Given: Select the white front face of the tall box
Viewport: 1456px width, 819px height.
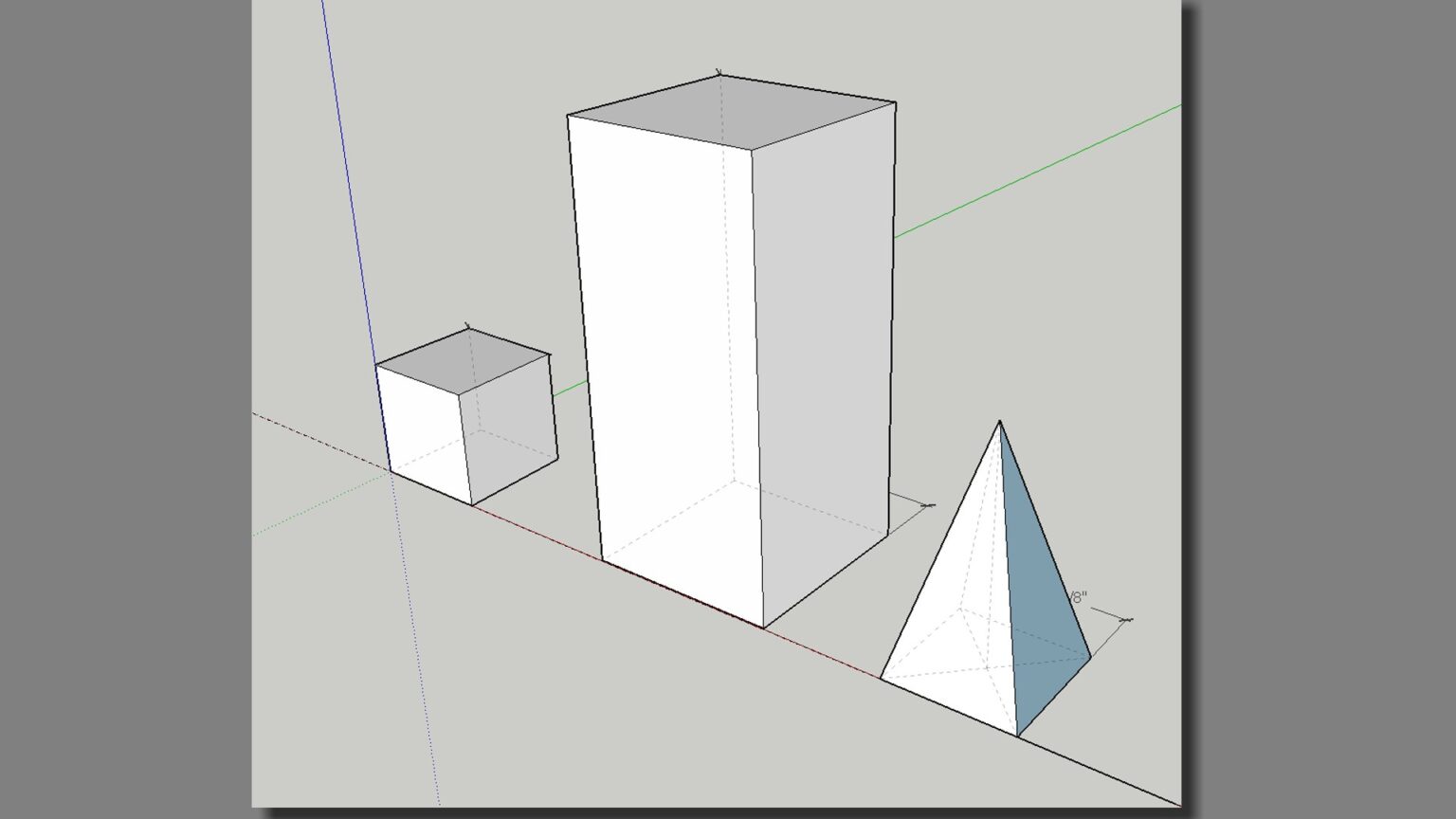Looking at the screenshot, I should pyautogui.click(x=664, y=351).
